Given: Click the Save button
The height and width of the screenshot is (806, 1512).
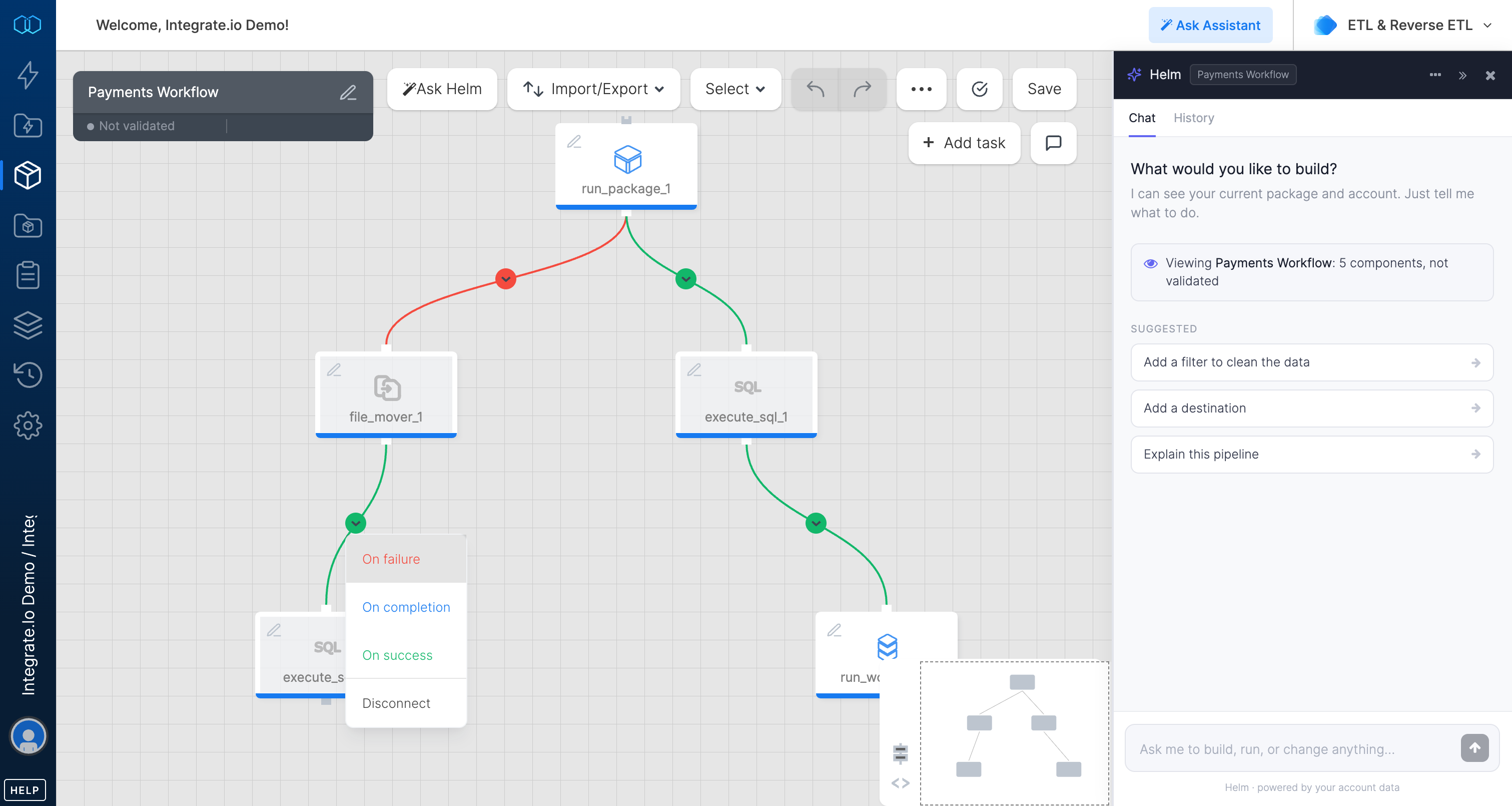Looking at the screenshot, I should [x=1044, y=89].
